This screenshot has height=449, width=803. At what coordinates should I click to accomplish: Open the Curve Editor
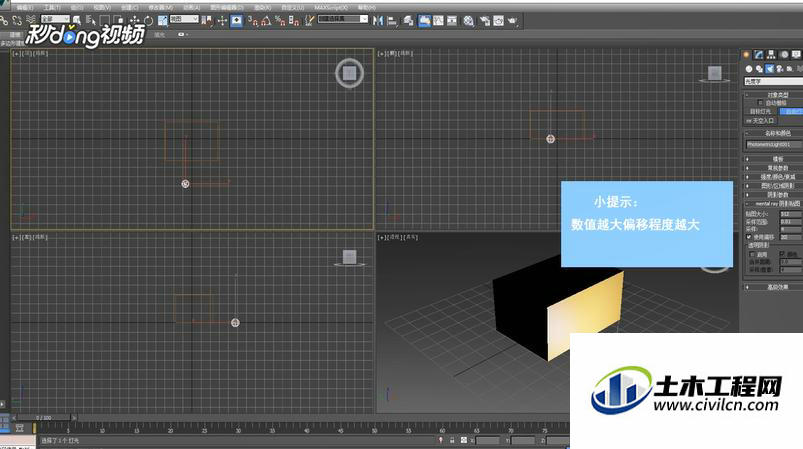pos(438,20)
